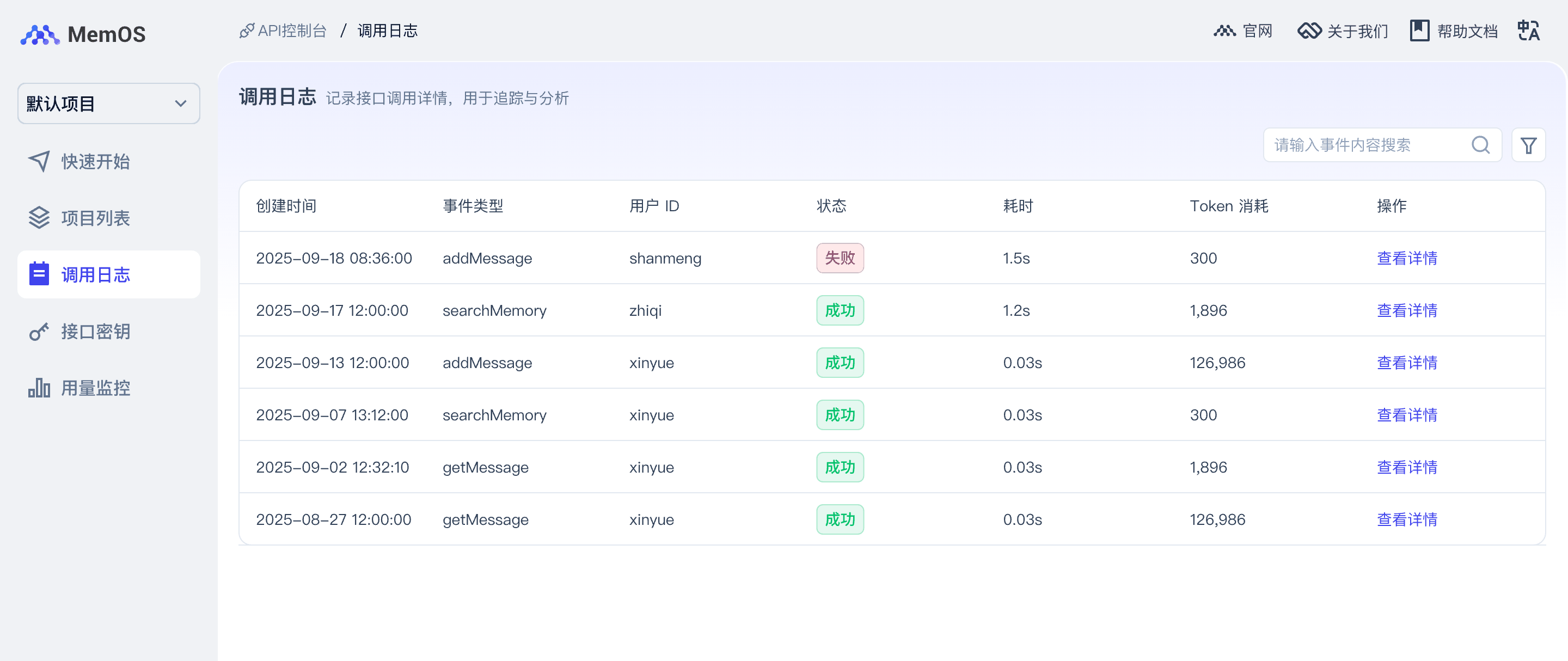Viewport: 1568px width, 661px height.
Task: Click the MemOS logo icon
Action: (x=40, y=35)
